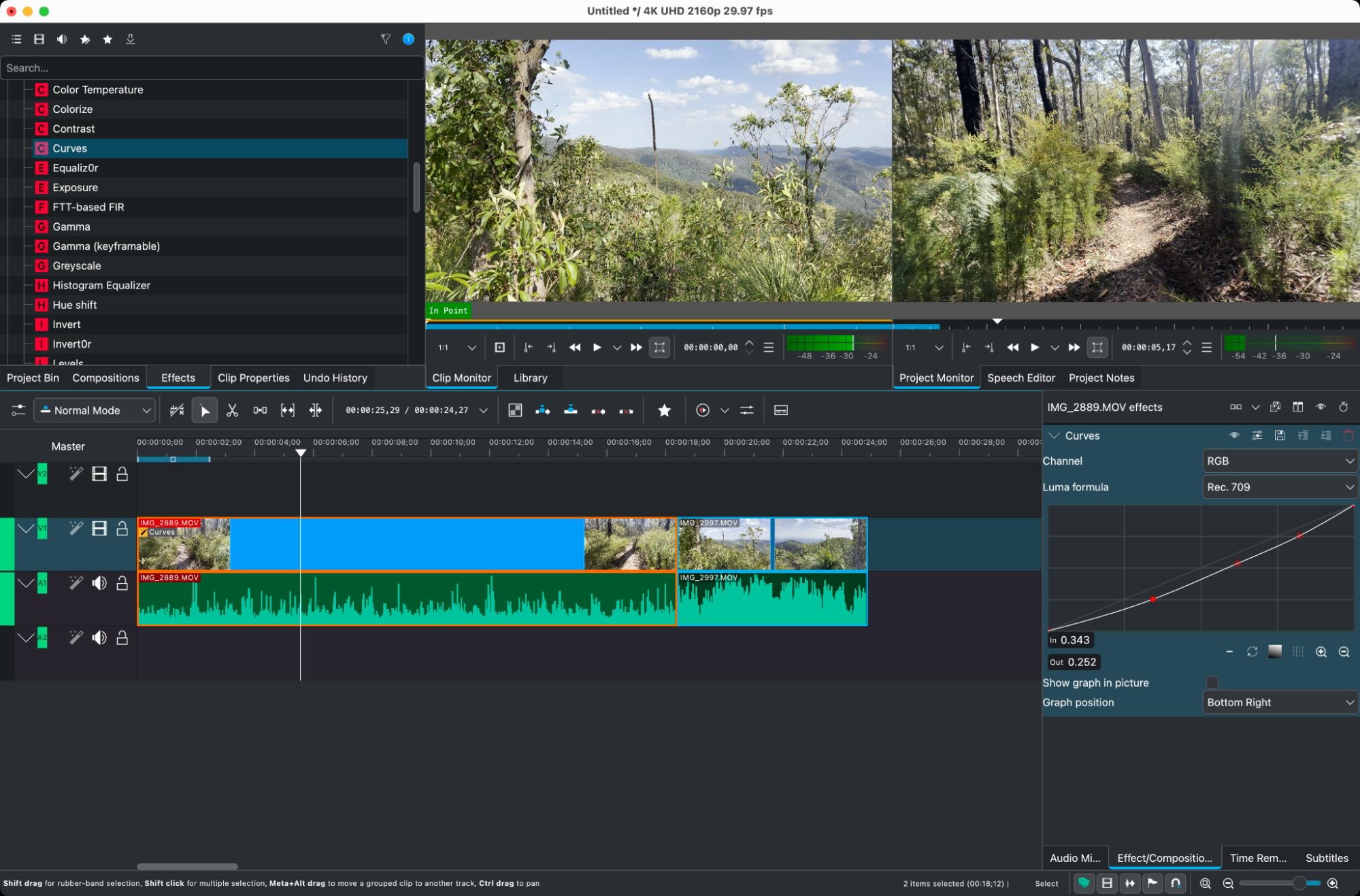Viewport: 1360px width, 896px height.
Task: Open the Channel dropdown in Curves effect
Action: click(x=1280, y=461)
